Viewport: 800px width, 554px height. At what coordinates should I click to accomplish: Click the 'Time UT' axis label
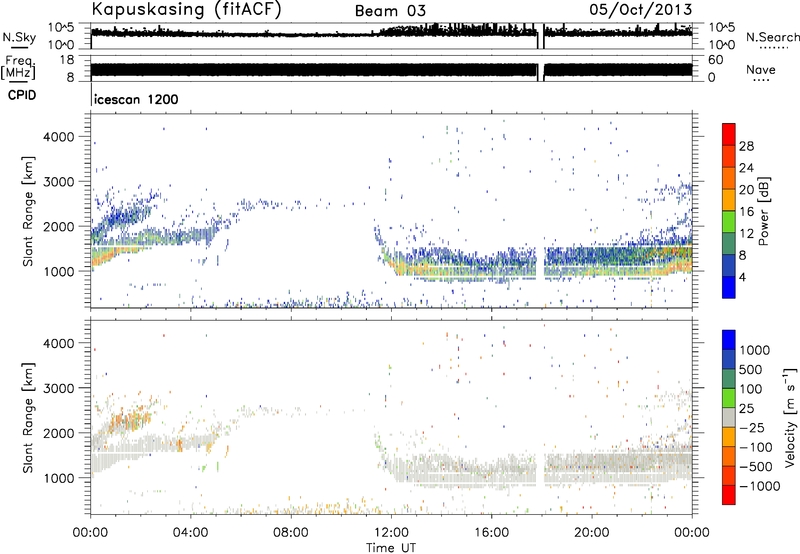pyautogui.click(x=391, y=548)
